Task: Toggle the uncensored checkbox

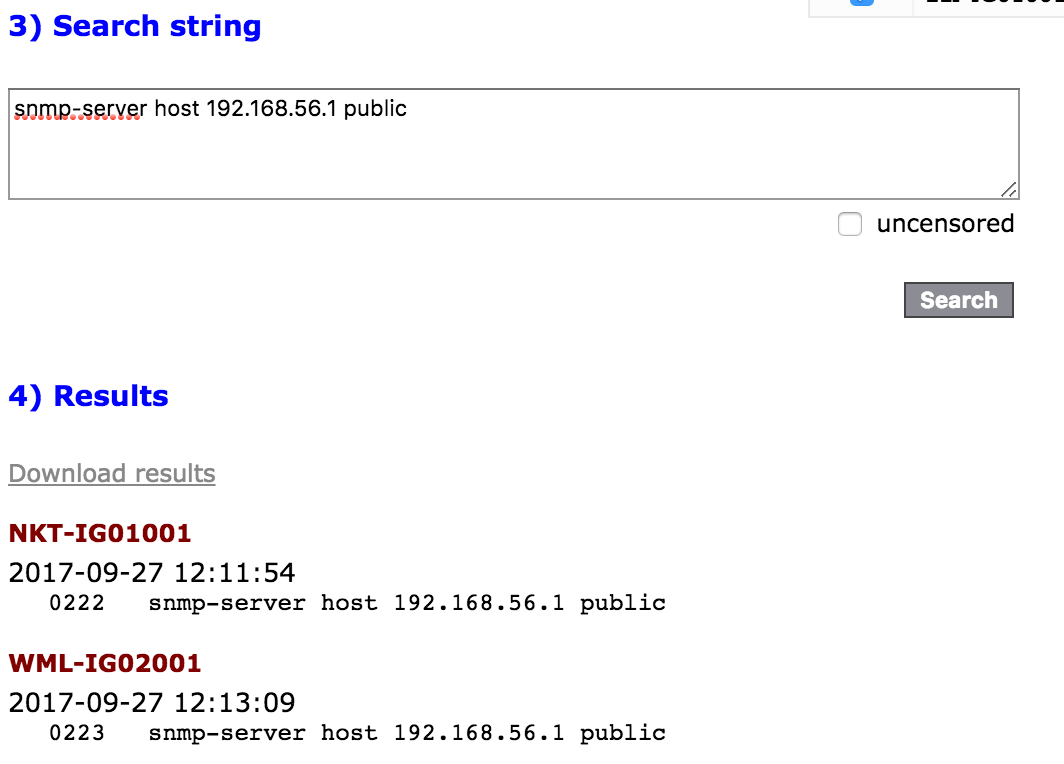Action: tap(850, 224)
